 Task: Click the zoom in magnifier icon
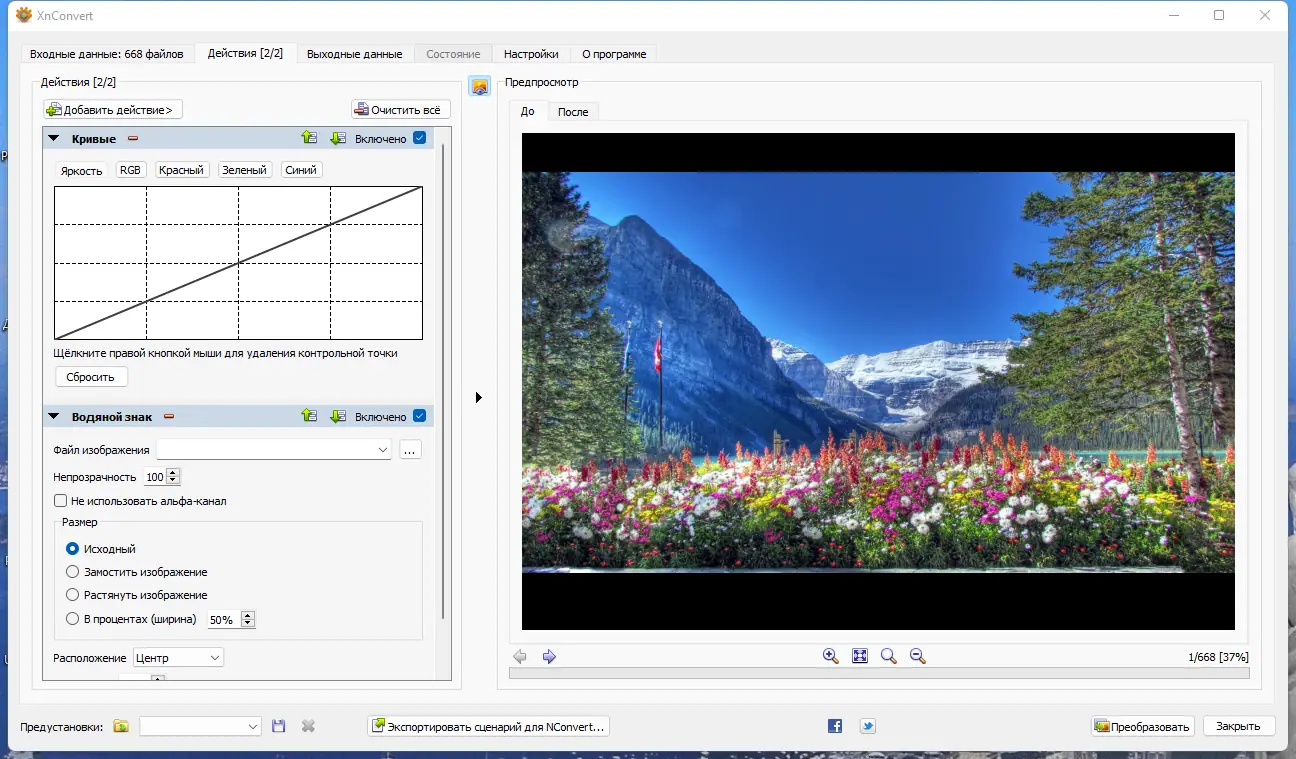point(830,656)
